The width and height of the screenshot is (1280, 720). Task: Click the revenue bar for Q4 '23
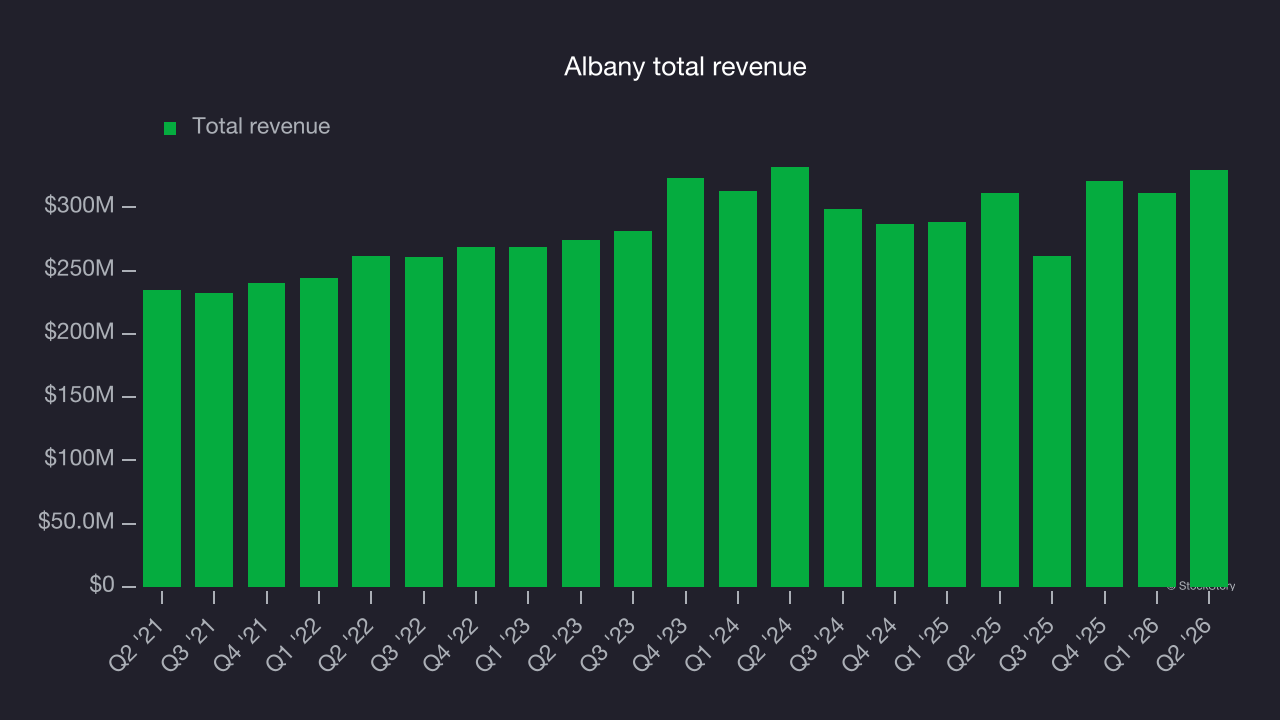point(686,382)
